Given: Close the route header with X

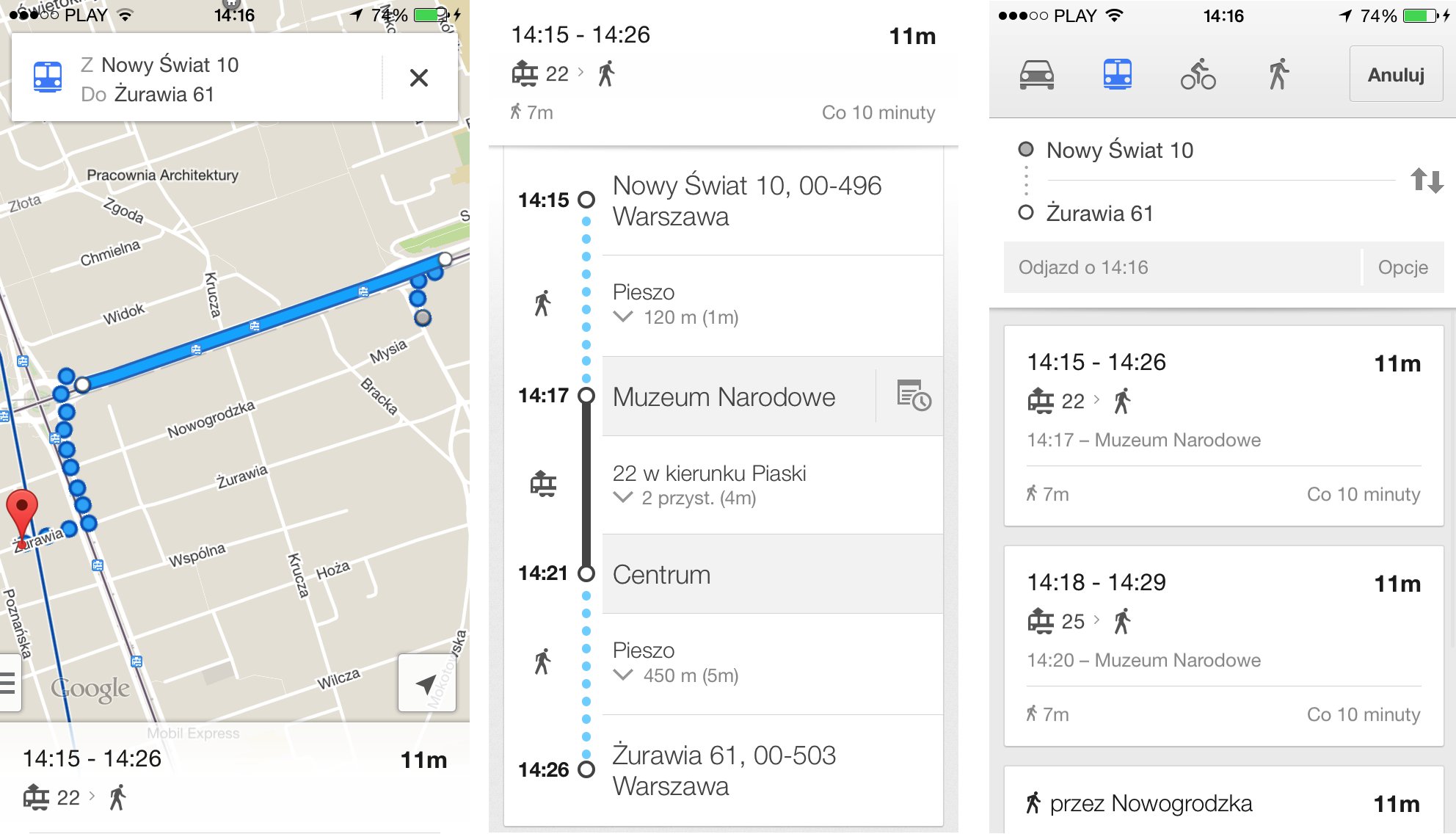Looking at the screenshot, I should [x=419, y=77].
